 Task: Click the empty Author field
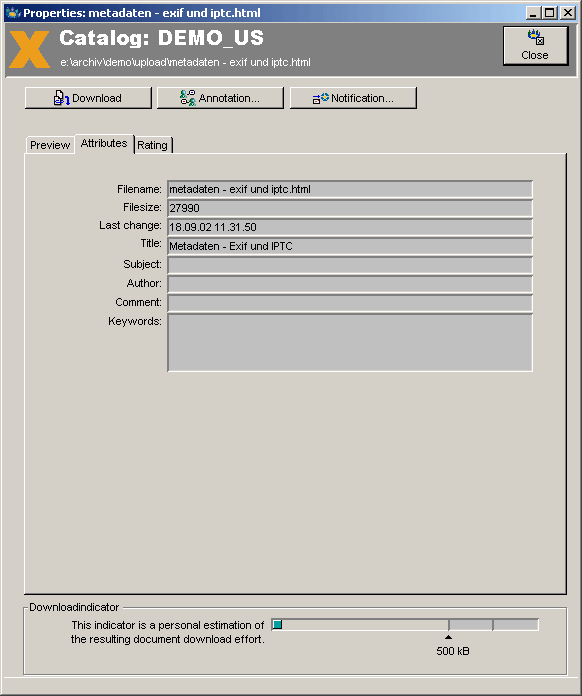tap(350, 285)
